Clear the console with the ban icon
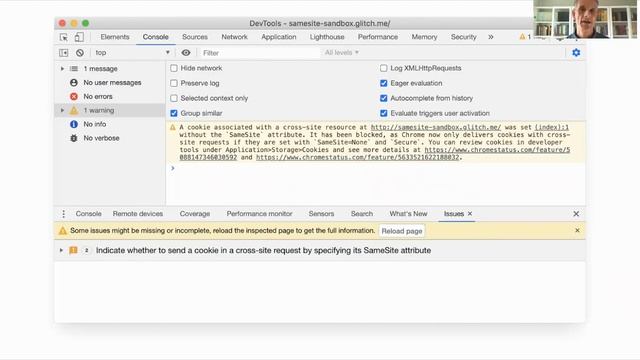 pyautogui.click(x=80, y=53)
